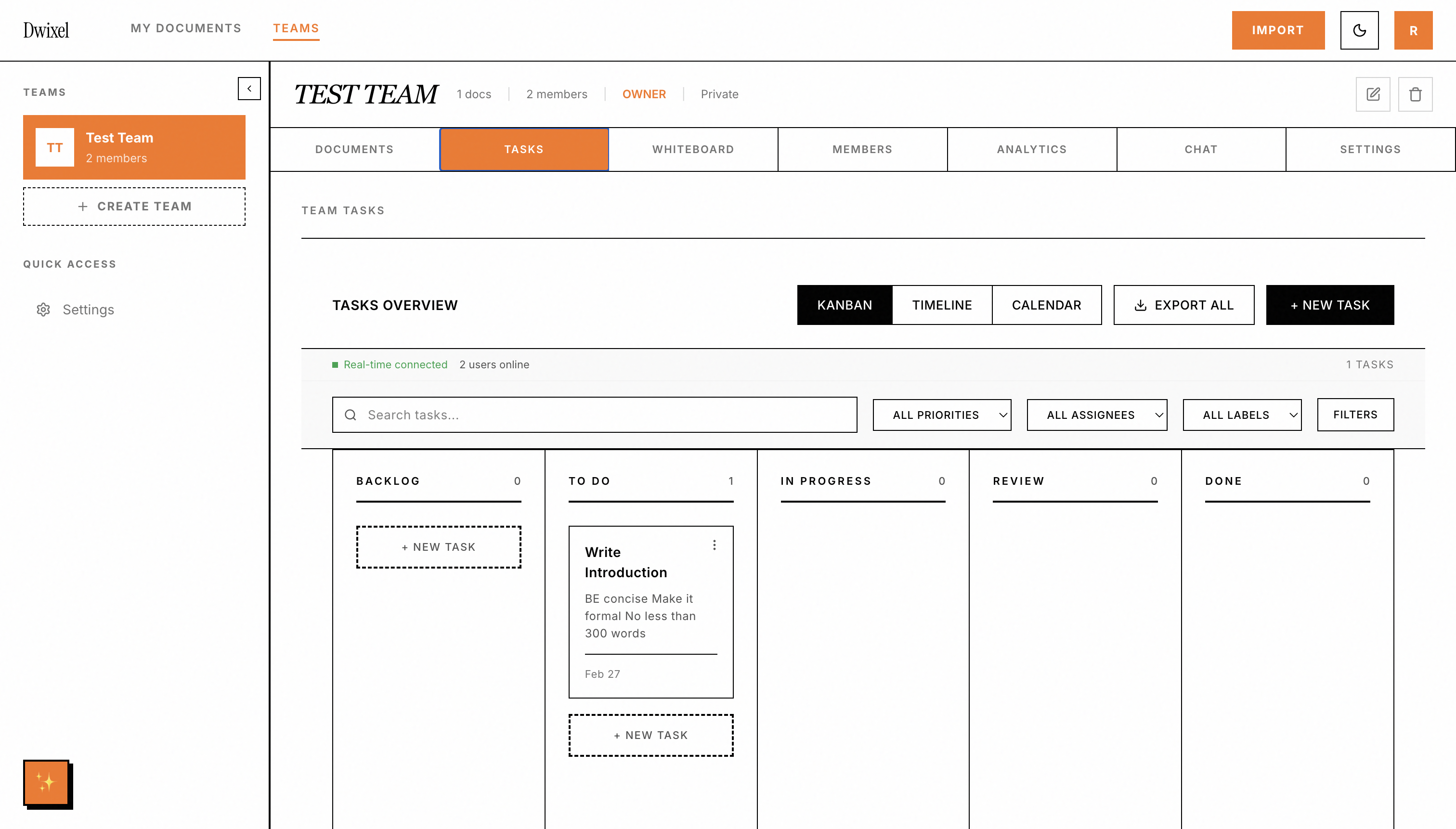Click the R profile avatar

pyautogui.click(x=1413, y=30)
